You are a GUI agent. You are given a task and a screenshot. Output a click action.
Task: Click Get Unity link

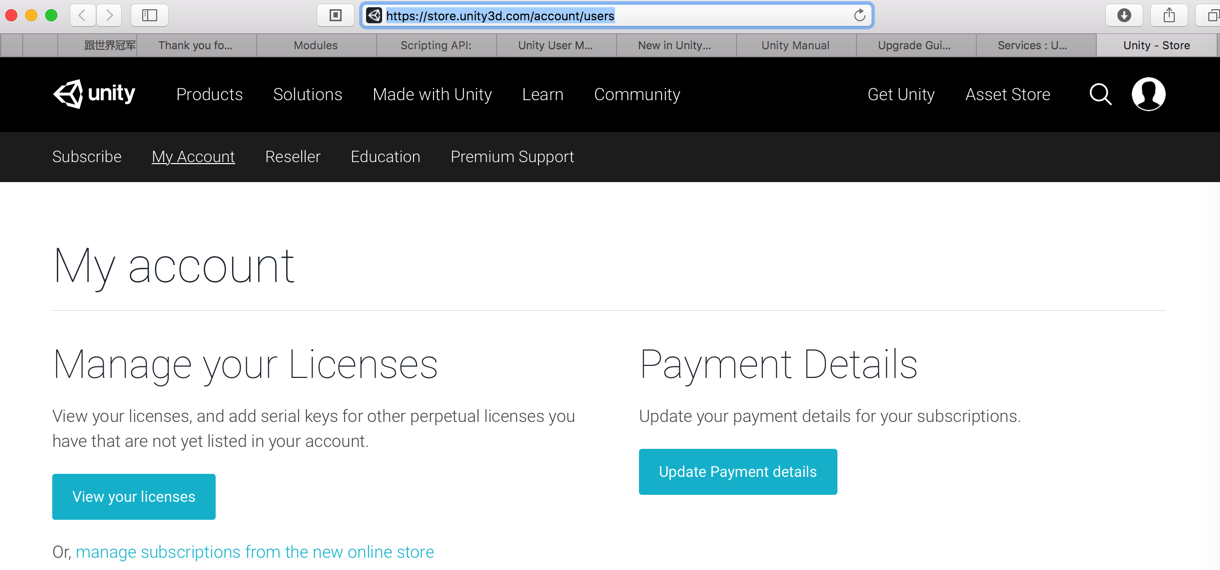point(901,94)
